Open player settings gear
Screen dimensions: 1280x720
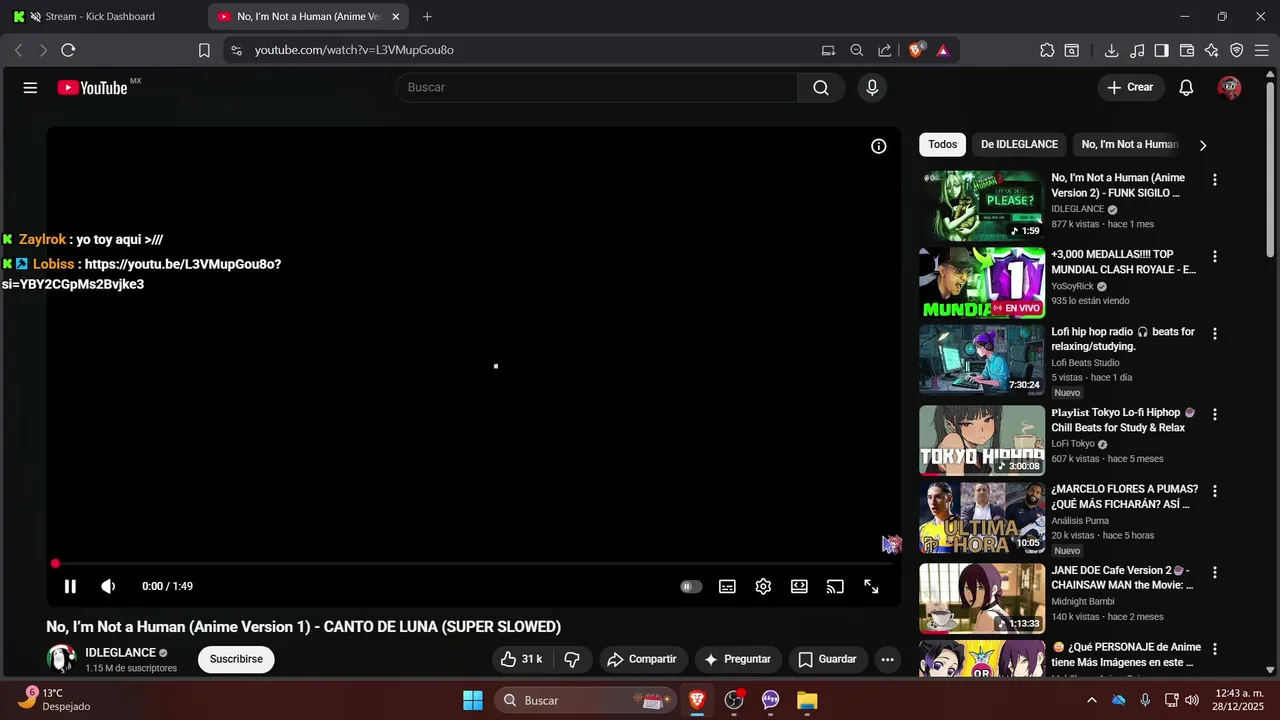coord(763,587)
